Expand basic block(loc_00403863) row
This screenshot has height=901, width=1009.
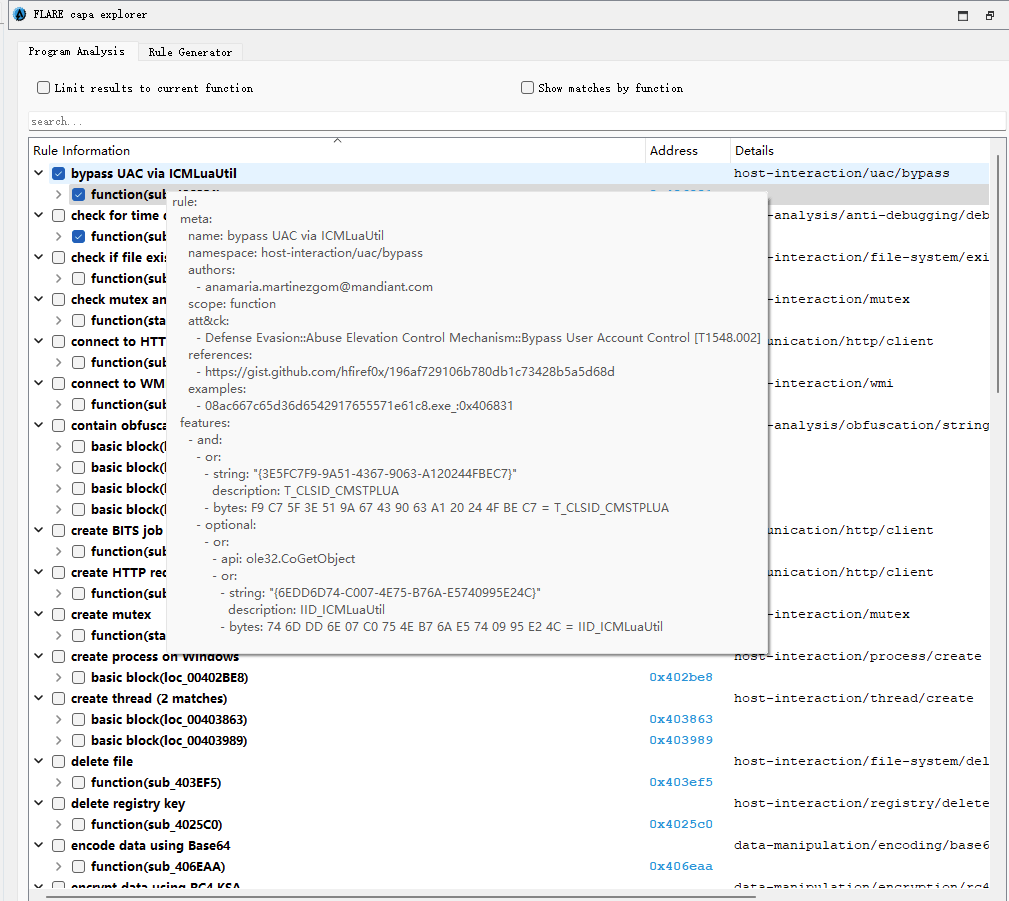point(59,720)
